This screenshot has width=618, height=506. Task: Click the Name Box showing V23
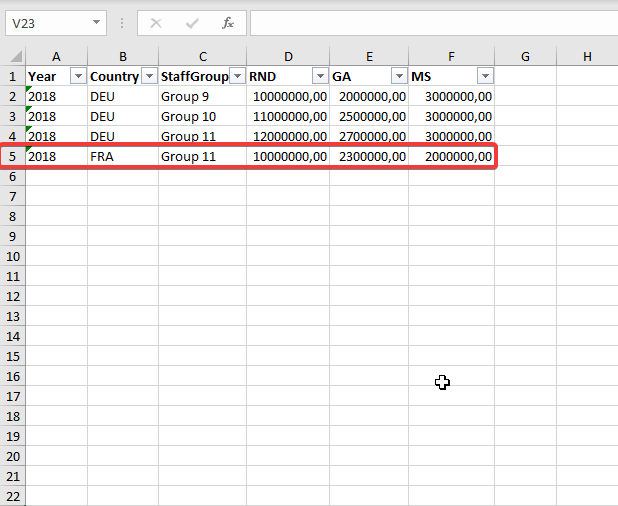point(48,22)
